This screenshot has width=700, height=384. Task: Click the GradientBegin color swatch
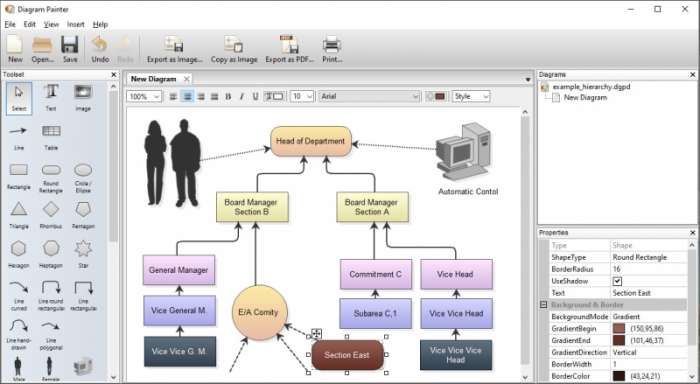[x=619, y=329]
